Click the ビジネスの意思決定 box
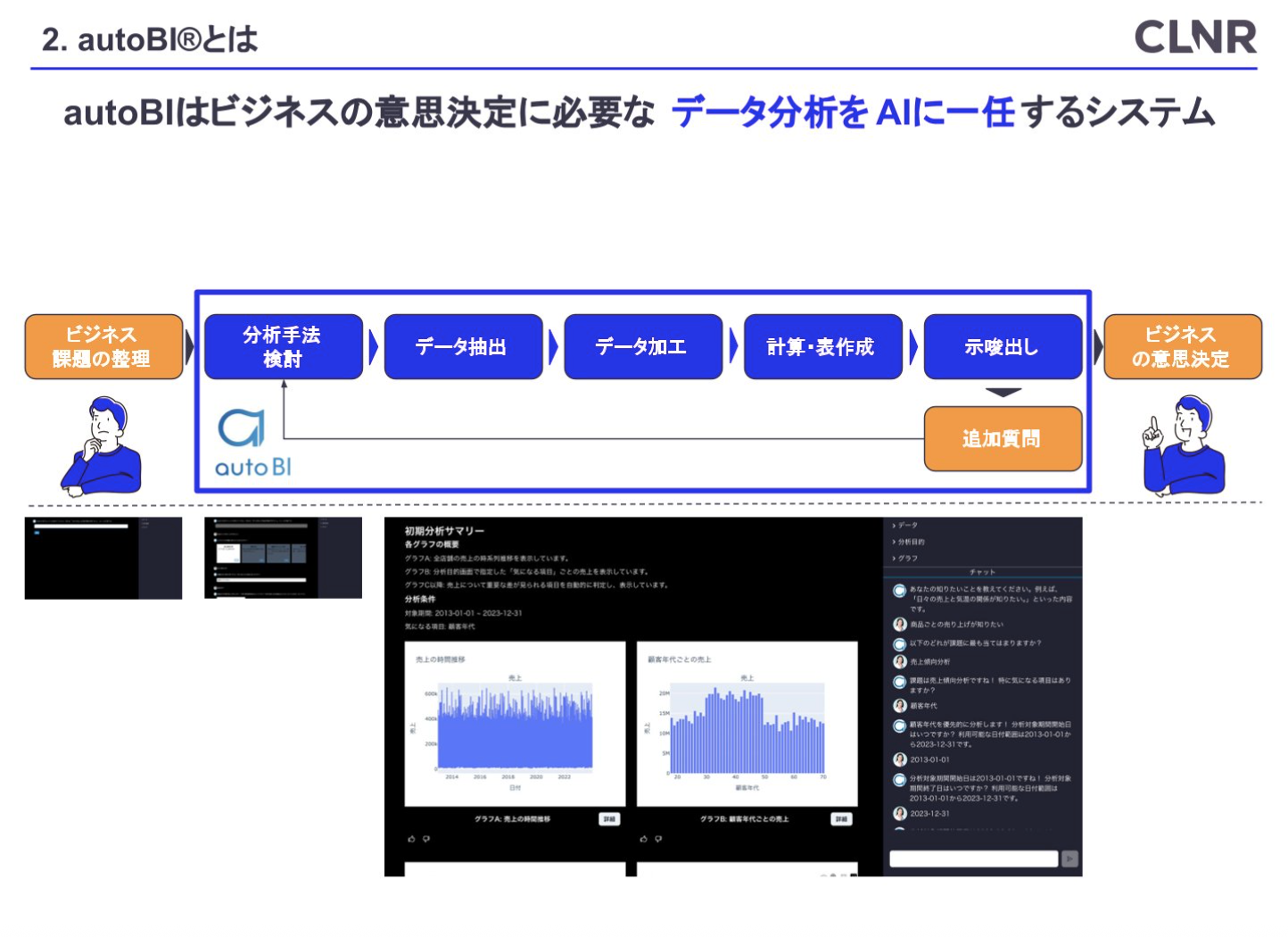Screen dimensions: 1288x937 pos(1183,346)
